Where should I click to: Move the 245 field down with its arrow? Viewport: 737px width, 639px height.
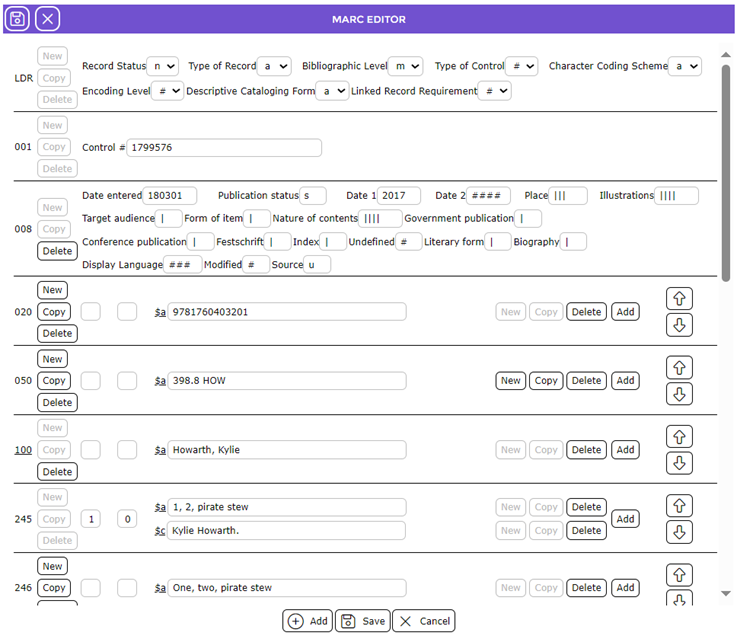coord(679,532)
